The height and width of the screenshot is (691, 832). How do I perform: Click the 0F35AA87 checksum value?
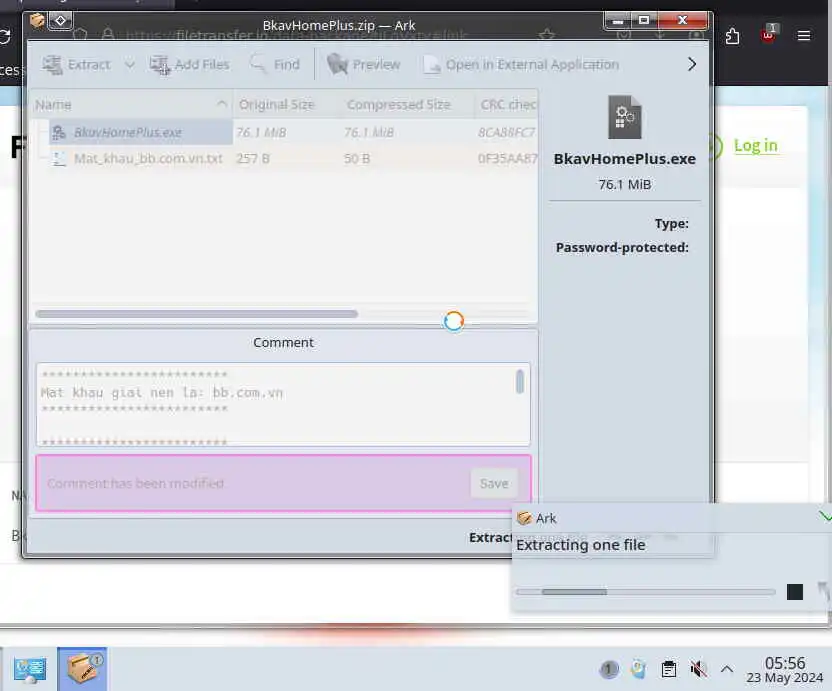pos(507,159)
